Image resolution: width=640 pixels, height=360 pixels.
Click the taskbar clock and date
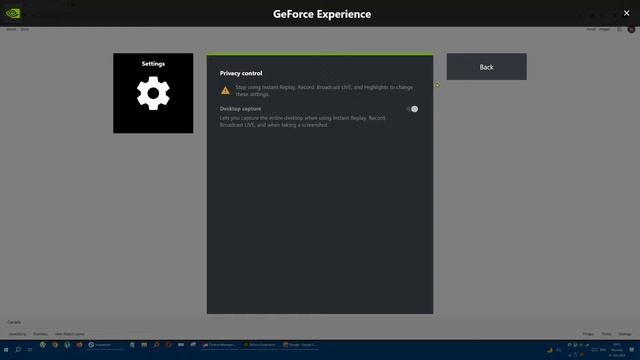pos(617,350)
